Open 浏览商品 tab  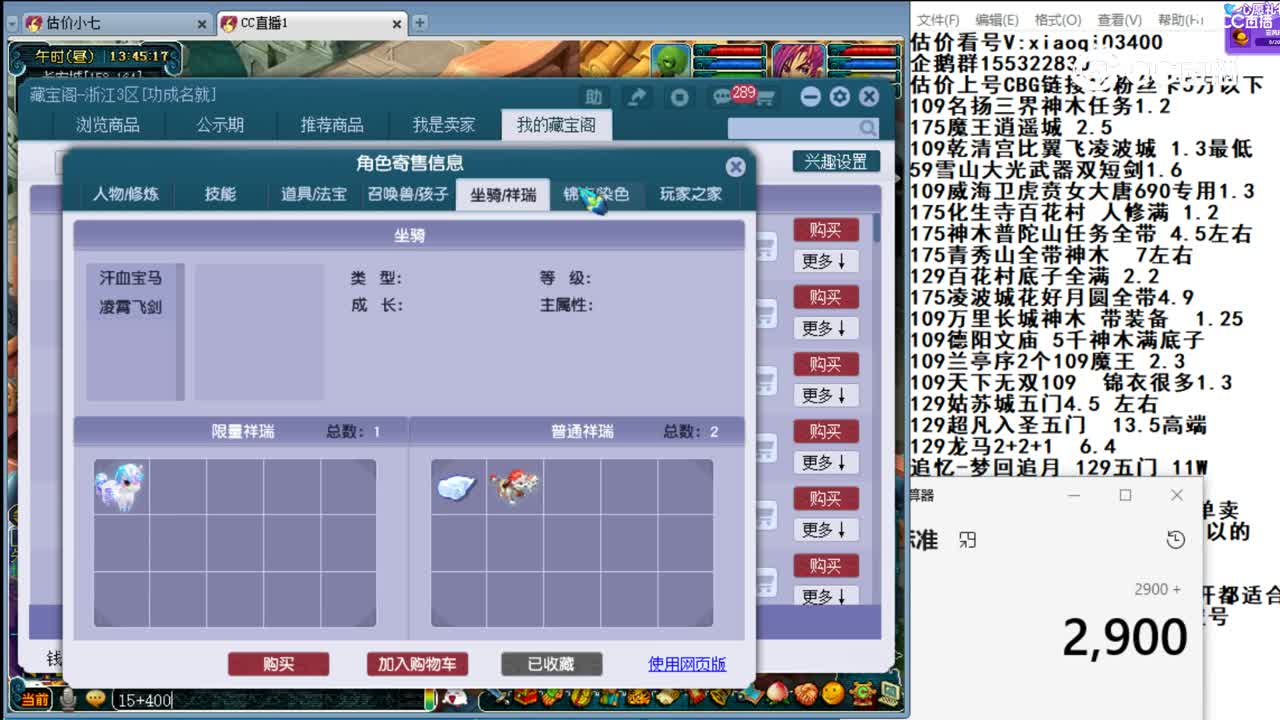108,125
